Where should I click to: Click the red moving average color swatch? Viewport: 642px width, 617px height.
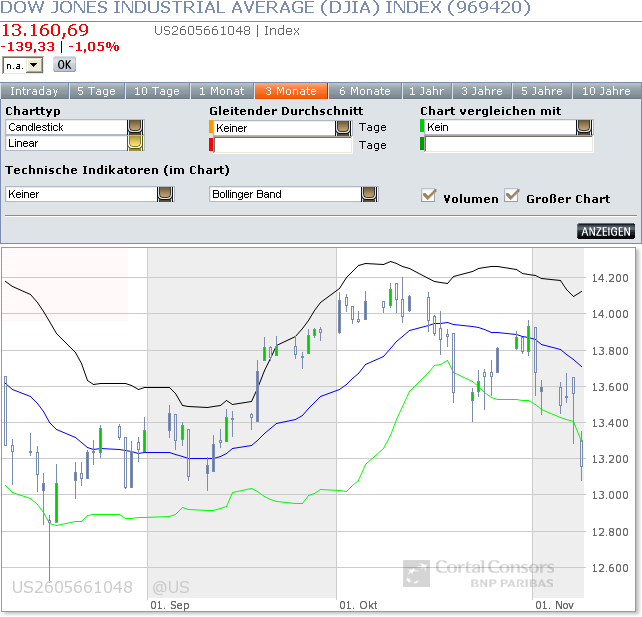tap(211, 145)
